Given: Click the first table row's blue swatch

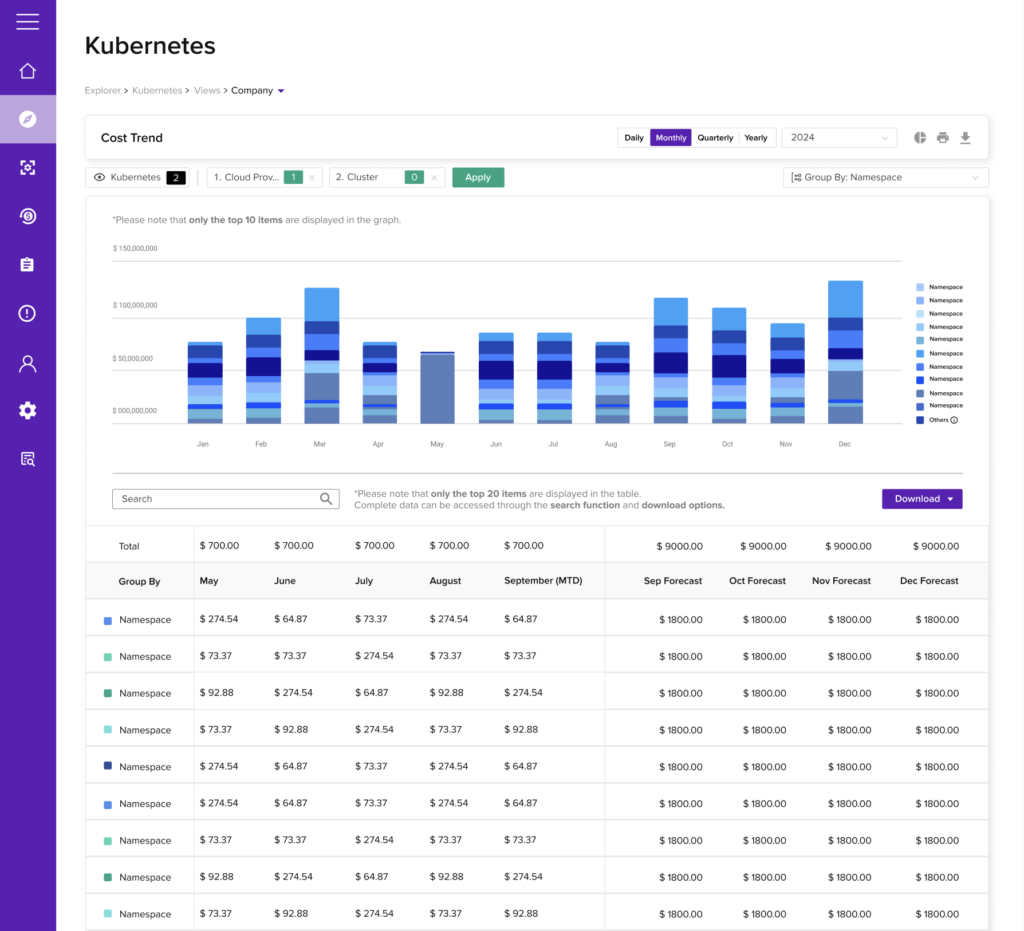Looking at the screenshot, I should coord(108,620).
